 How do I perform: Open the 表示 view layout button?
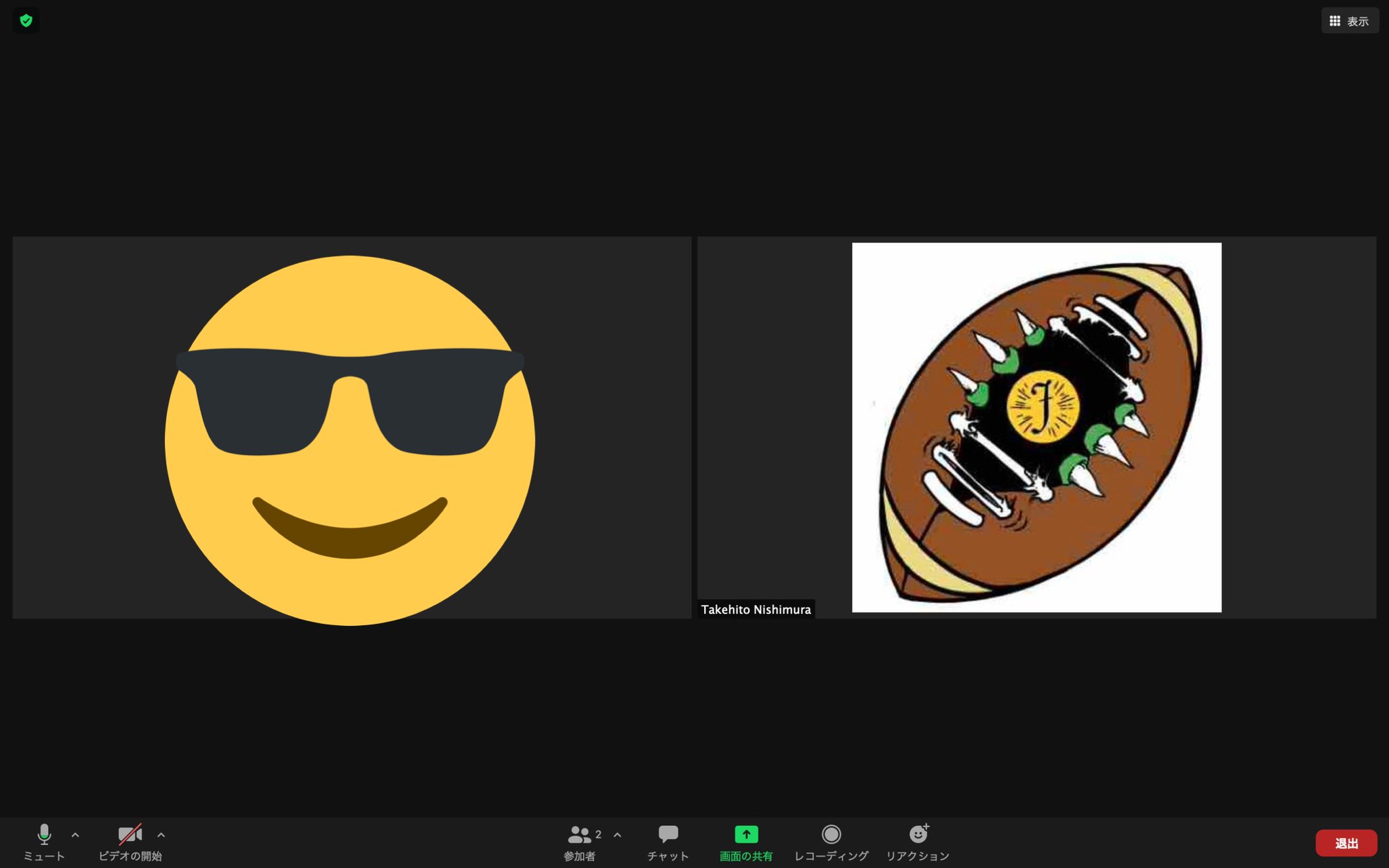click(x=1349, y=21)
